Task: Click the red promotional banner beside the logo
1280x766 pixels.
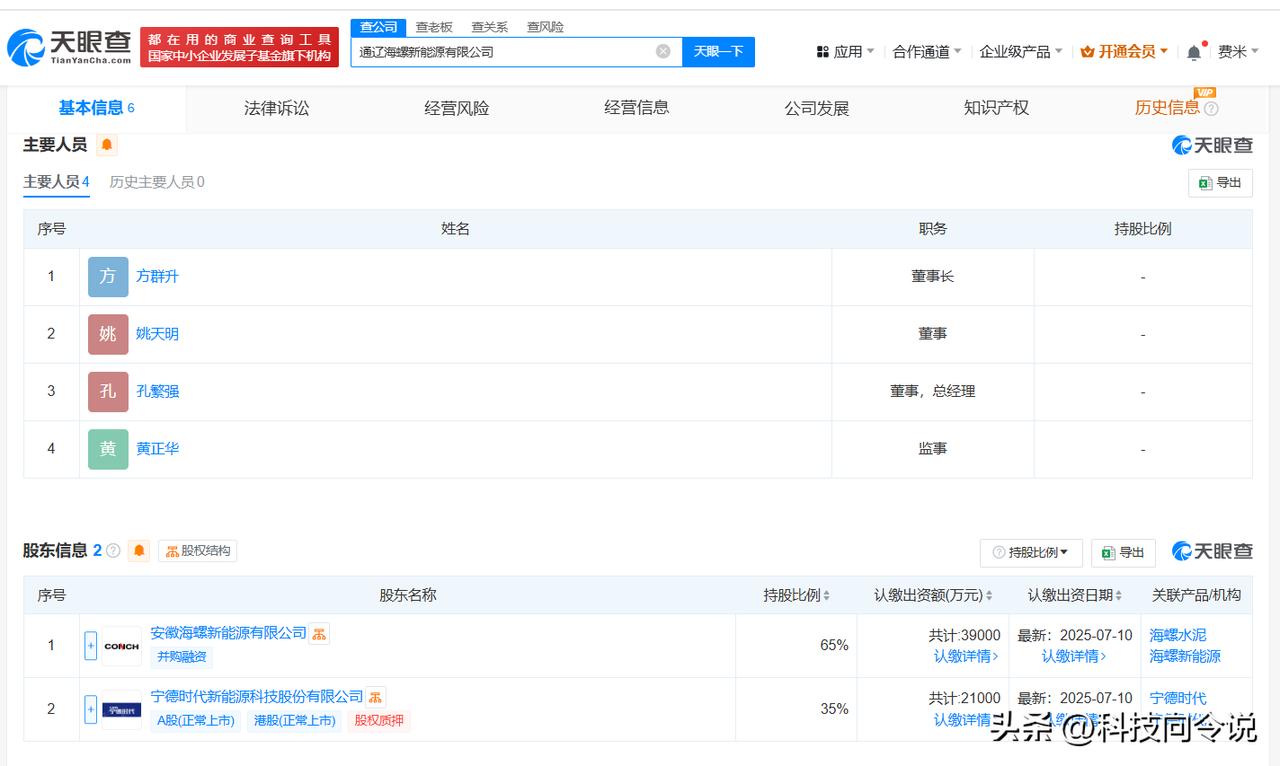Action: pyautogui.click(x=240, y=47)
